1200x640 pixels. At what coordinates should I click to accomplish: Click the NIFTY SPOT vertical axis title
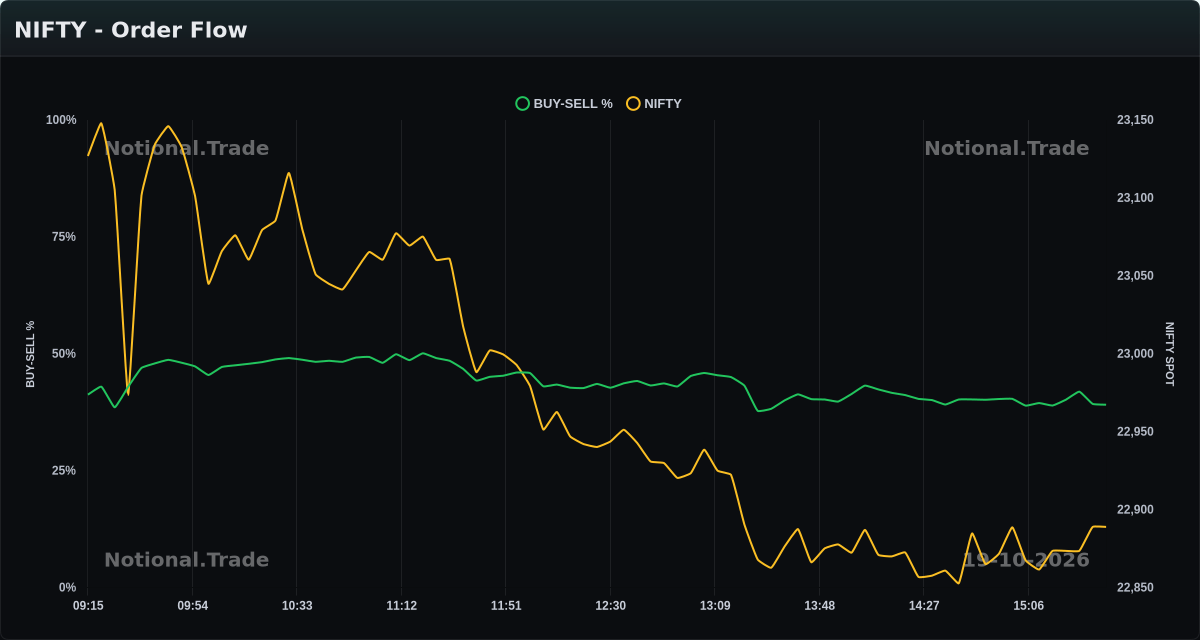(x=1170, y=354)
